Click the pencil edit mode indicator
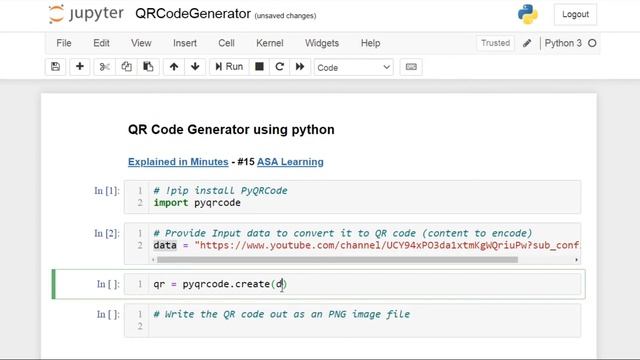Viewport: 640px width, 360px height. (x=527, y=43)
